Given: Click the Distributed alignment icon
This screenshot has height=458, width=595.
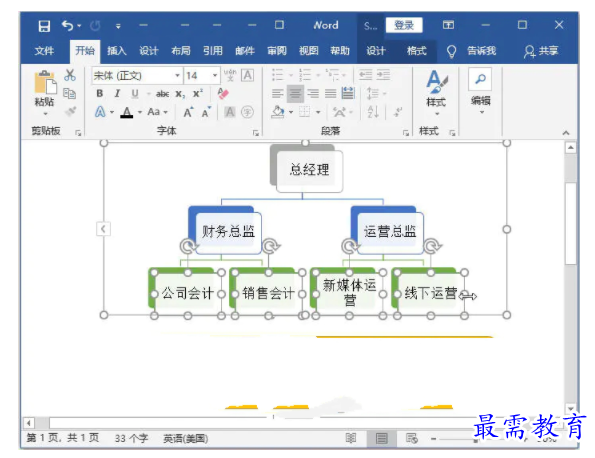Looking at the screenshot, I should tap(348, 93).
